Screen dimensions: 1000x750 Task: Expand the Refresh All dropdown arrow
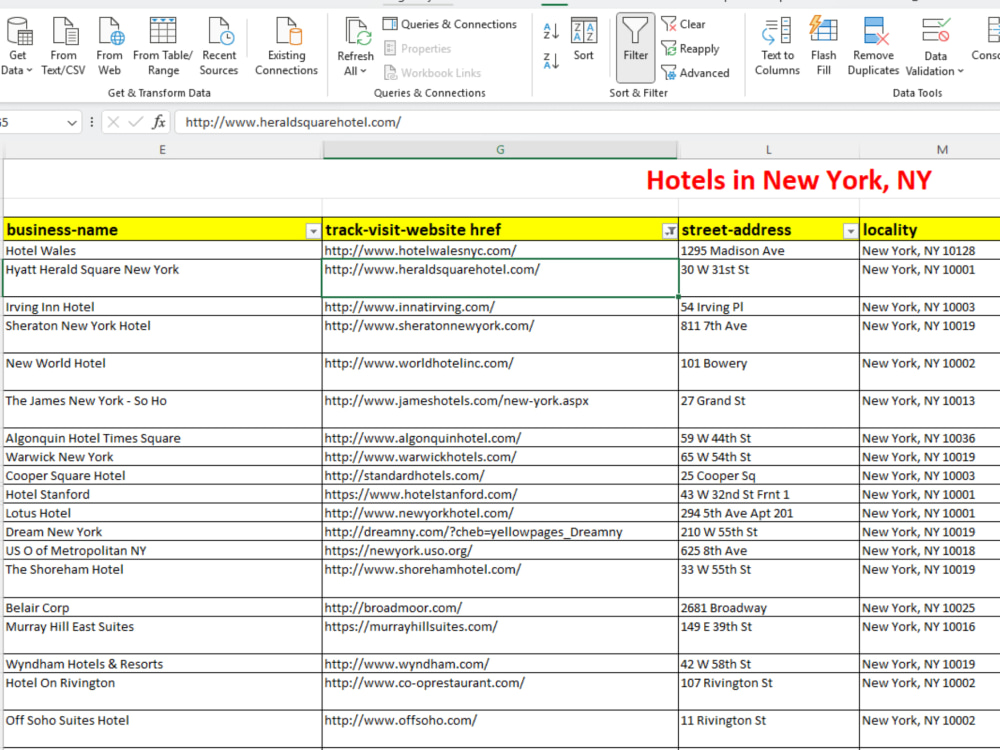pos(364,71)
